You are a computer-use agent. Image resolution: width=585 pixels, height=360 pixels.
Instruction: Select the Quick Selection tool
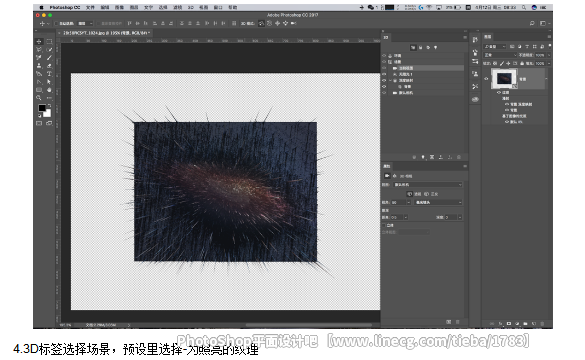49,49
